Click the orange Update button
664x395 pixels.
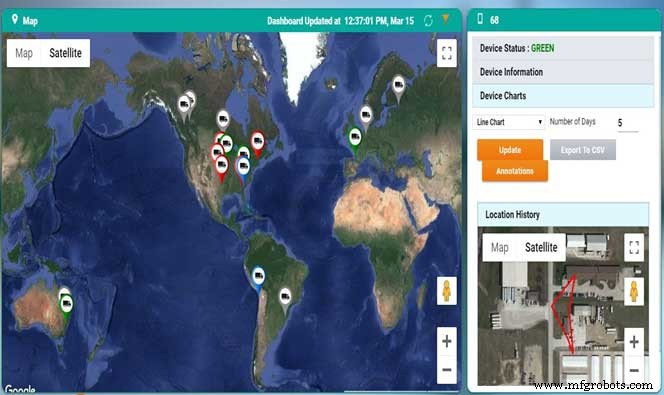[x=510, y=150]
